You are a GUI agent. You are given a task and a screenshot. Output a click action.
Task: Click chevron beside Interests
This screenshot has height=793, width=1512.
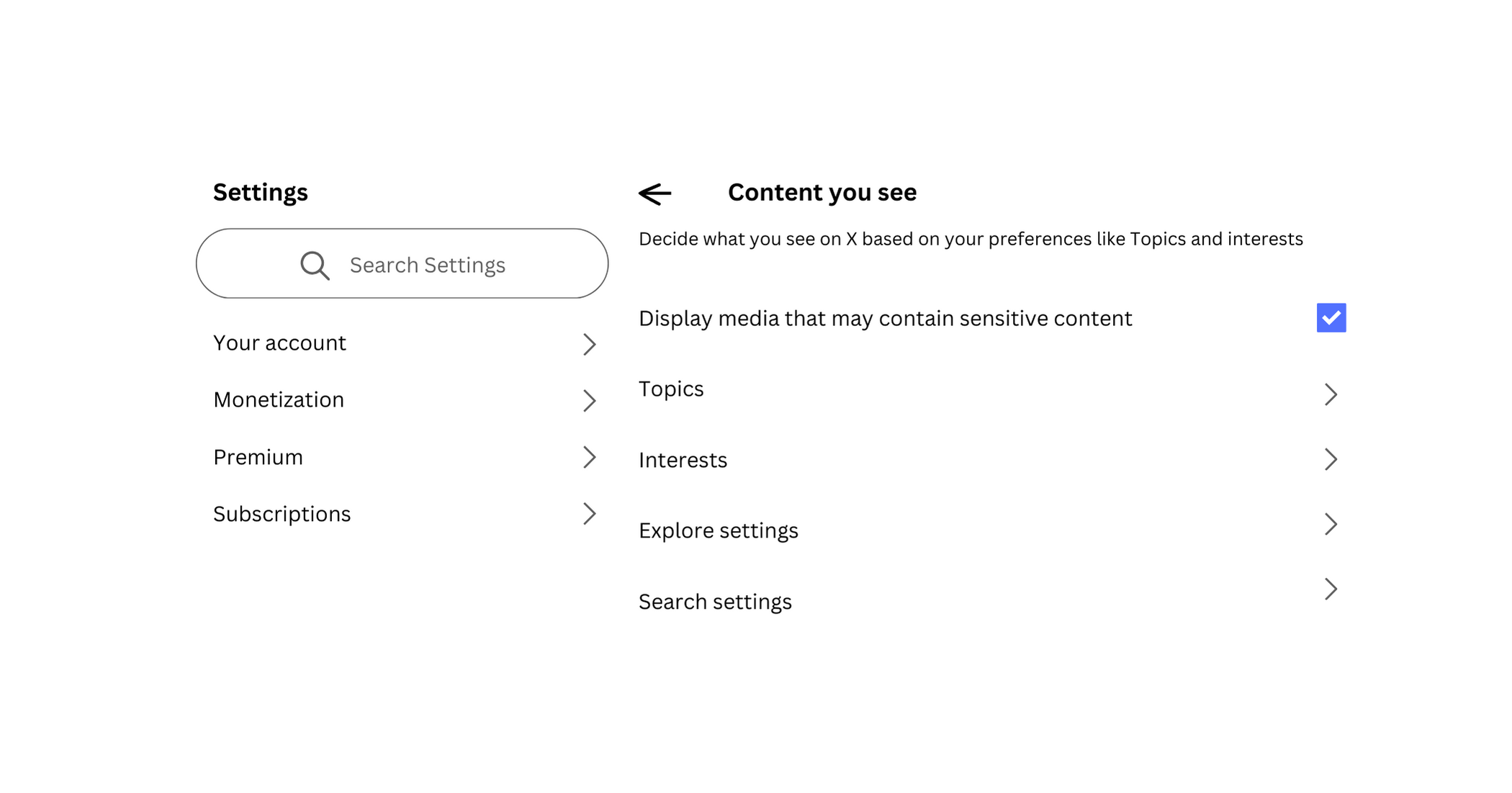click(1331, 459)
